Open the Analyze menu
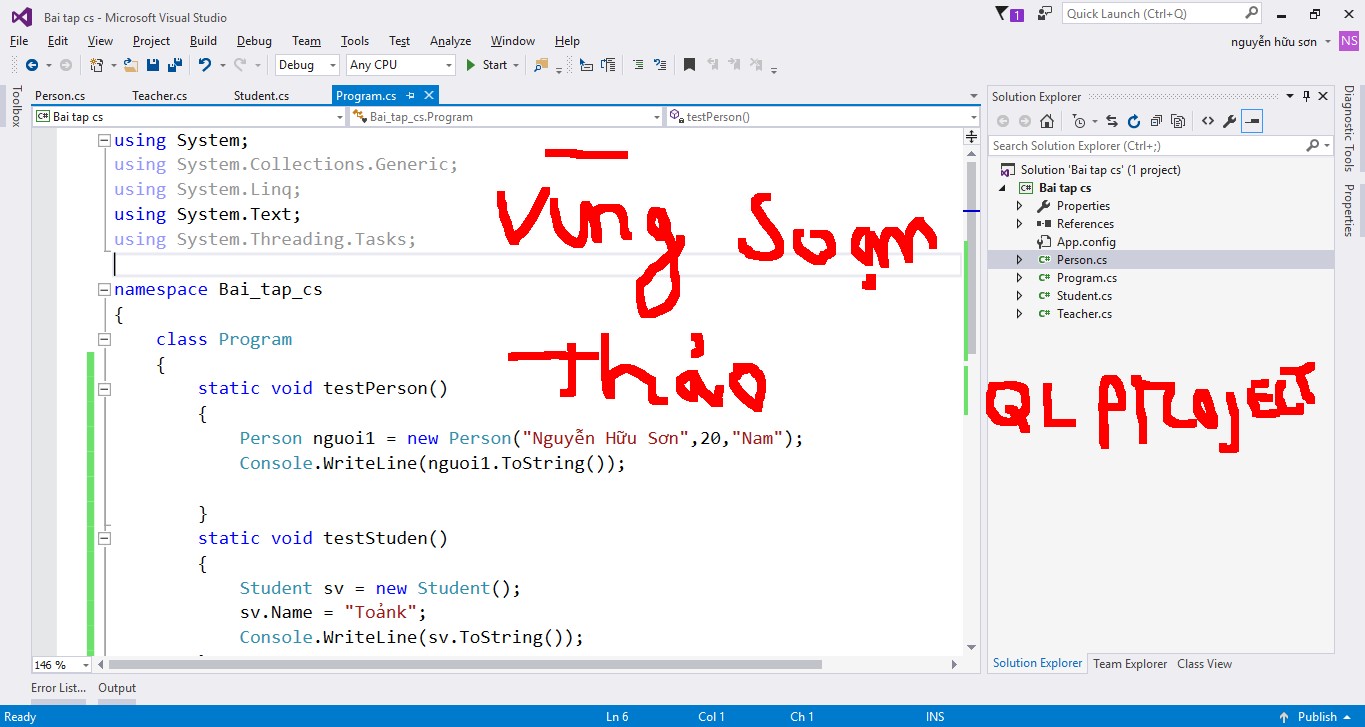The width and height of the screenshot is (1365, 727). point(449,41)
